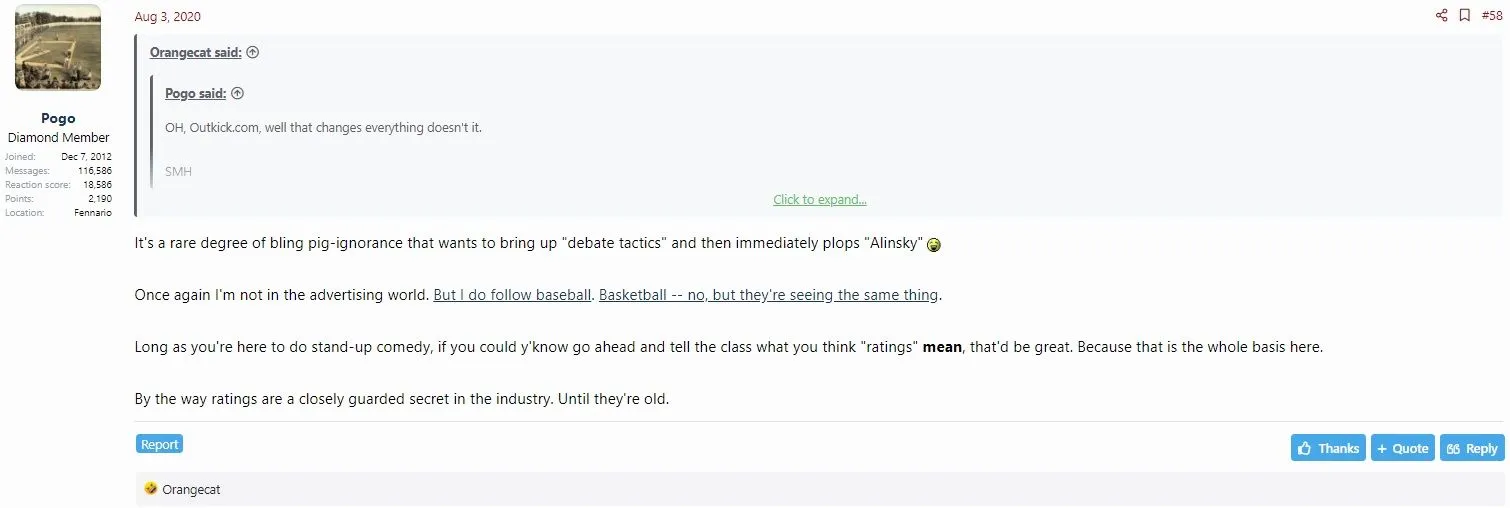Viewport: 1510px width, 508px height.
Task: Expand the quoted post via Click to expand
Action: coord(819,199)
